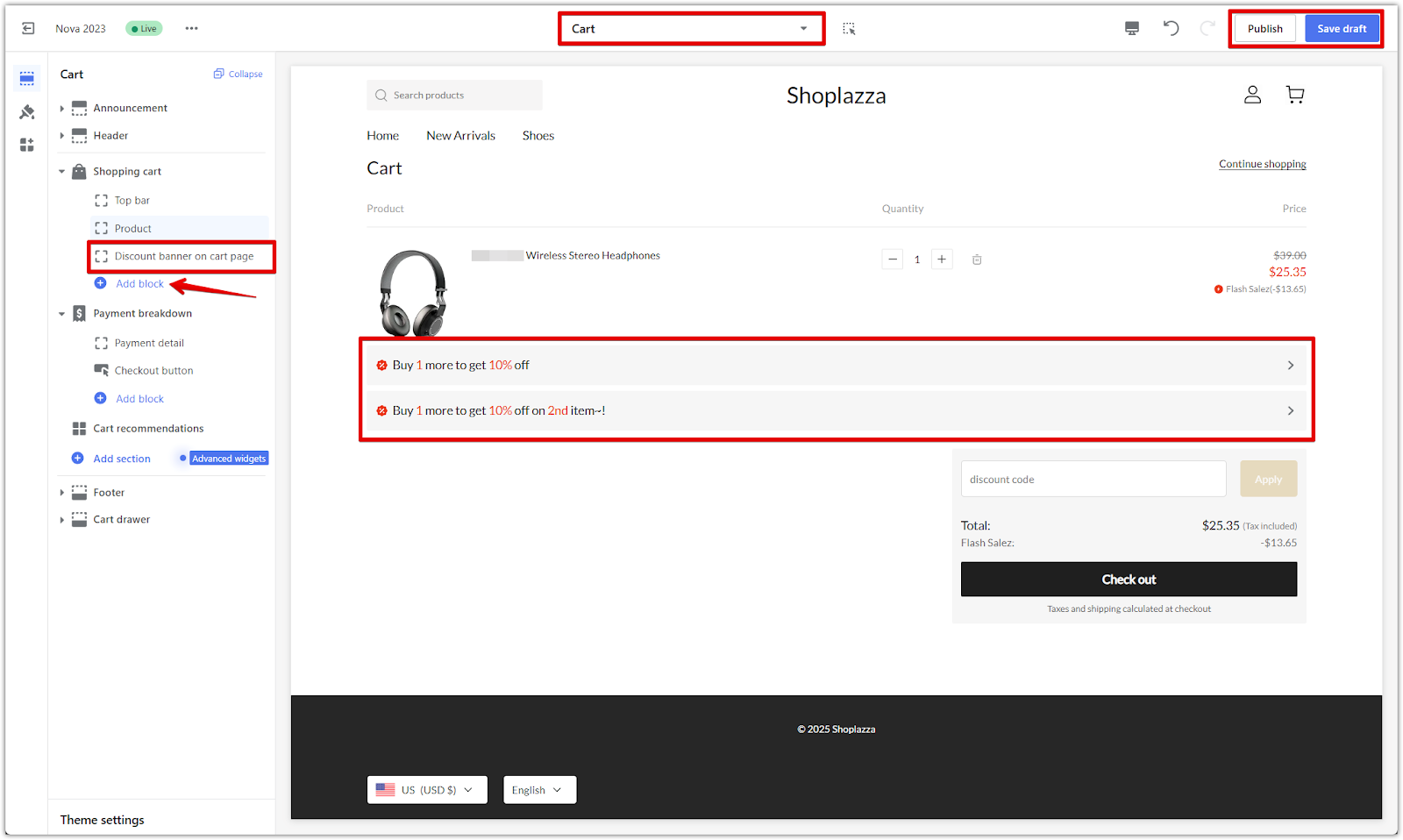
Task: Select the Cart recommendations section
Action: [148, 429]
